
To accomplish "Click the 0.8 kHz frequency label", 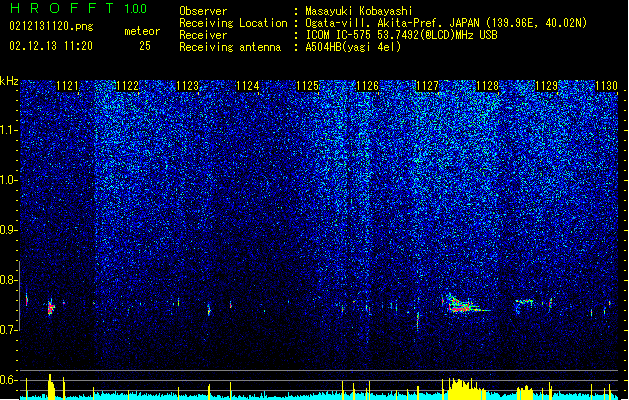I will 9,280.
